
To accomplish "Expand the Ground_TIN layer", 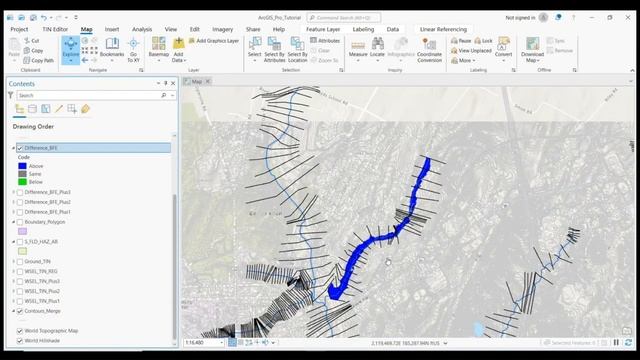I will pos(13,262).
